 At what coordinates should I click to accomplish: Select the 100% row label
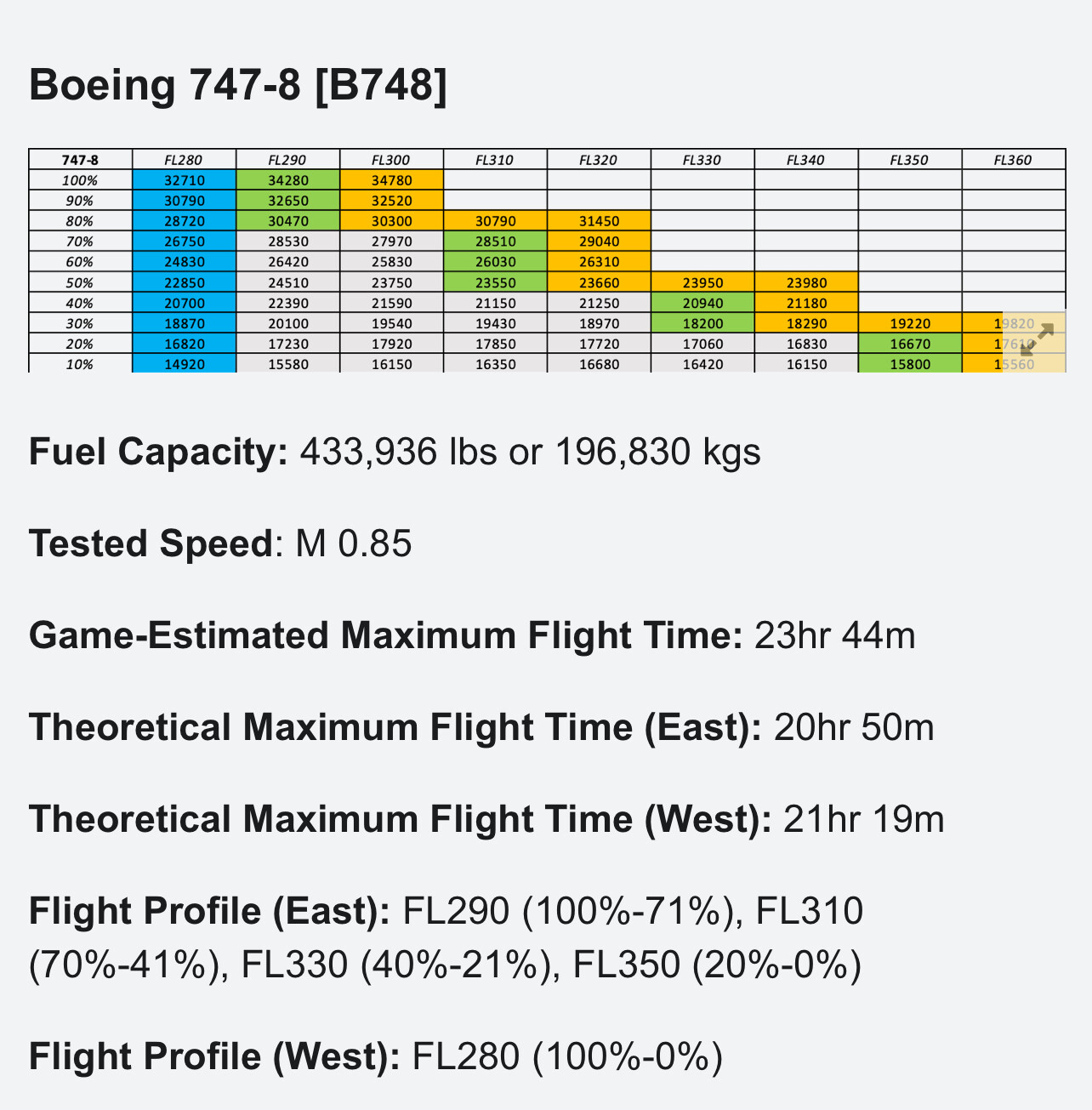[x=81, y=180]
